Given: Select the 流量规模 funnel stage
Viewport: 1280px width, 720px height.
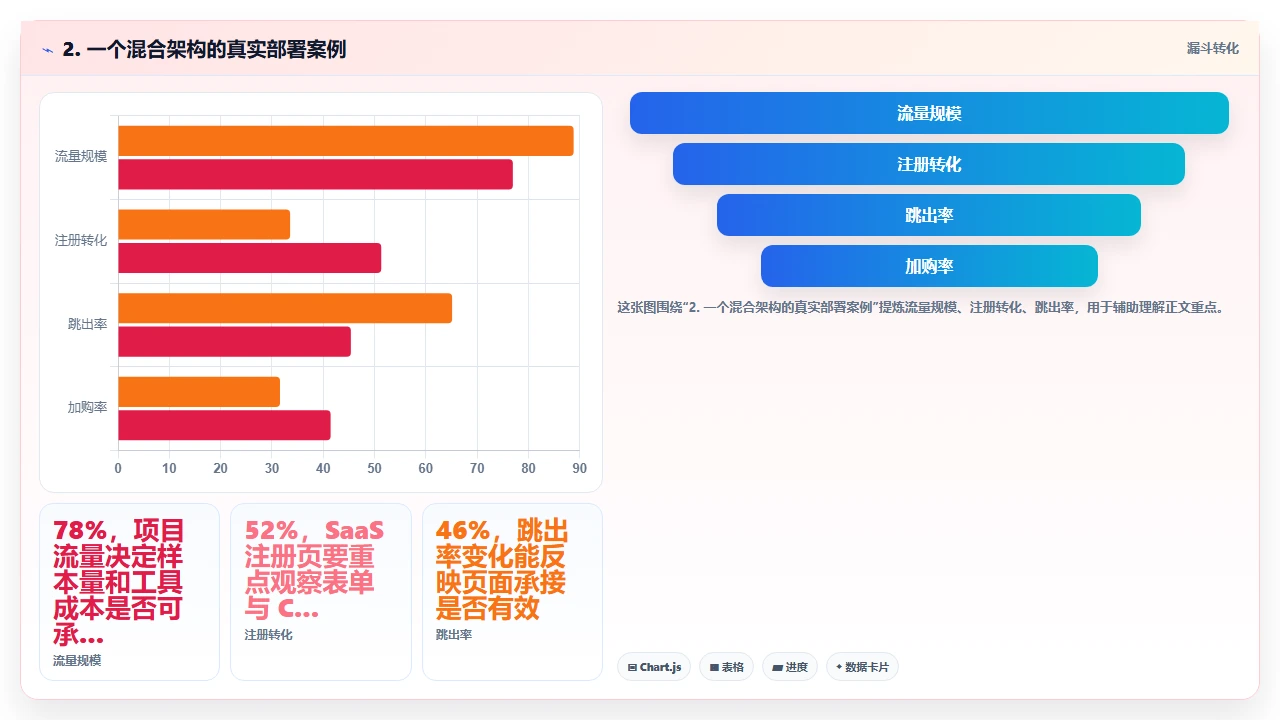Looking at the screenshot, I should click(929, 113).
